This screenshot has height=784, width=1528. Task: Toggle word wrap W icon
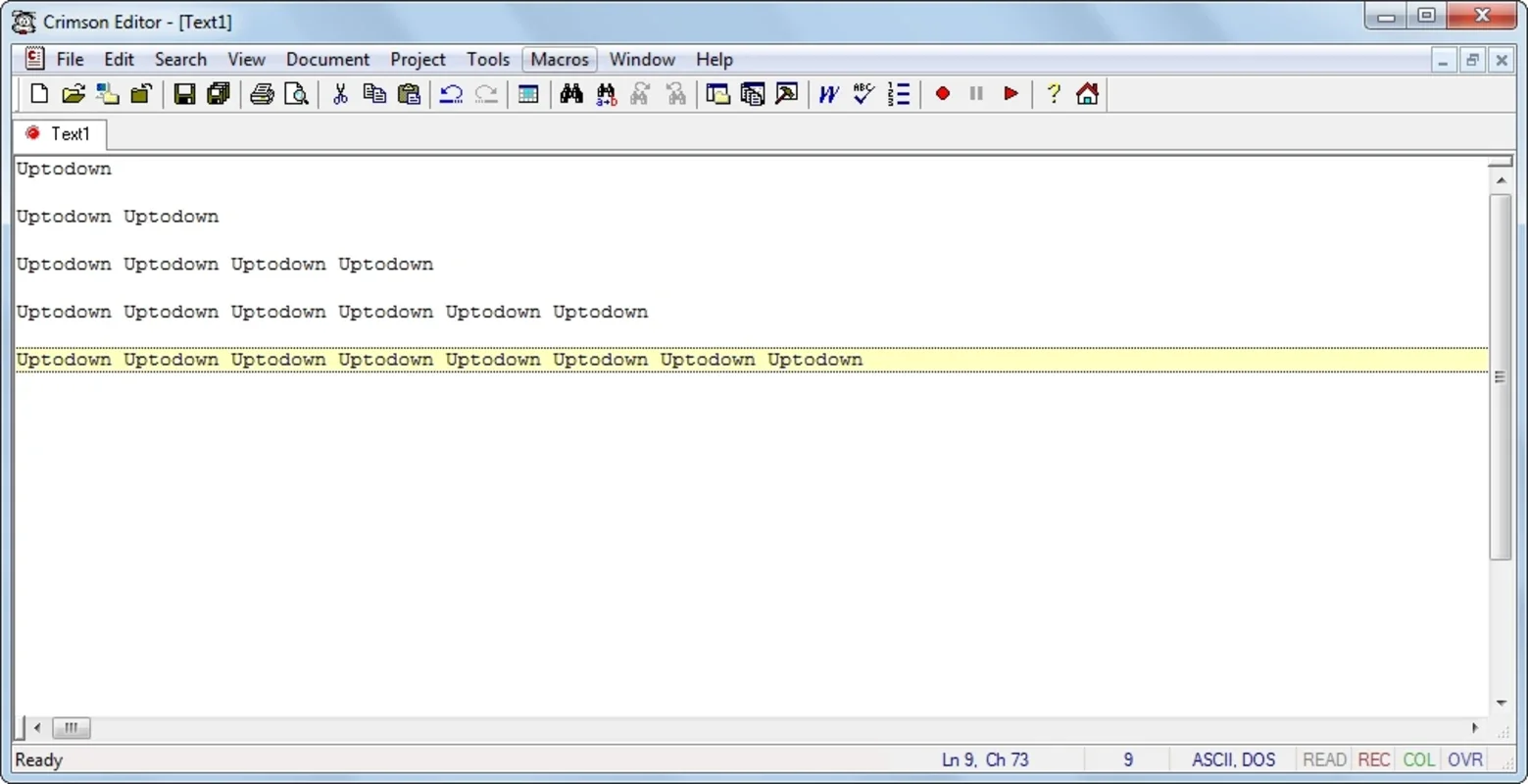pyautogui.click(x=829, y=94)
